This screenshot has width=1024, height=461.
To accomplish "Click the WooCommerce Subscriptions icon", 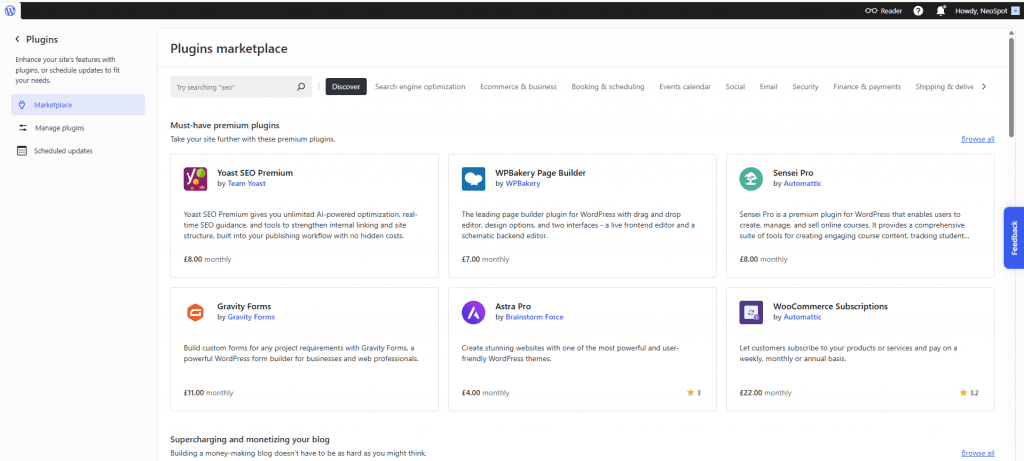I will (x=751, y=312).
